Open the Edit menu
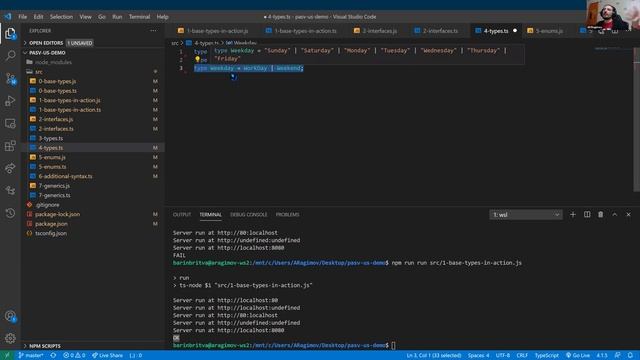 [x=38, y=17]
